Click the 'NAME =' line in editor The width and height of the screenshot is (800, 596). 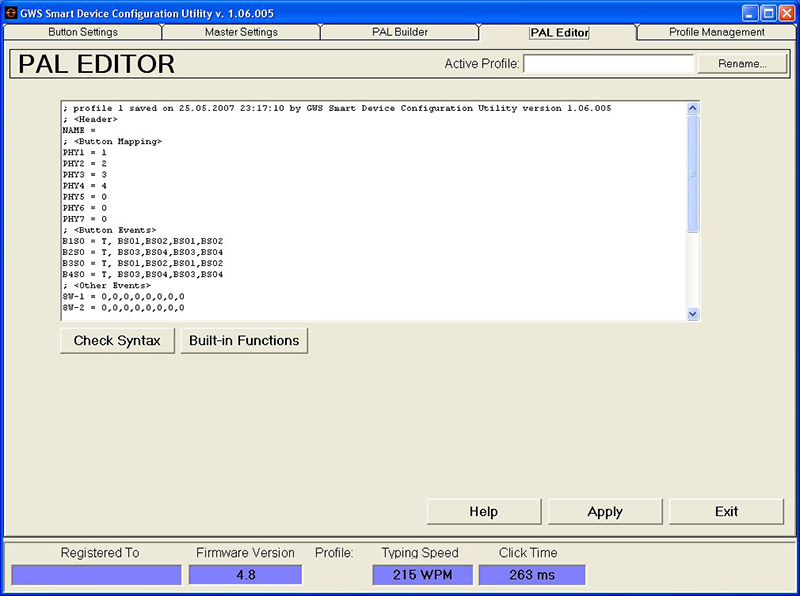point(79,130)
